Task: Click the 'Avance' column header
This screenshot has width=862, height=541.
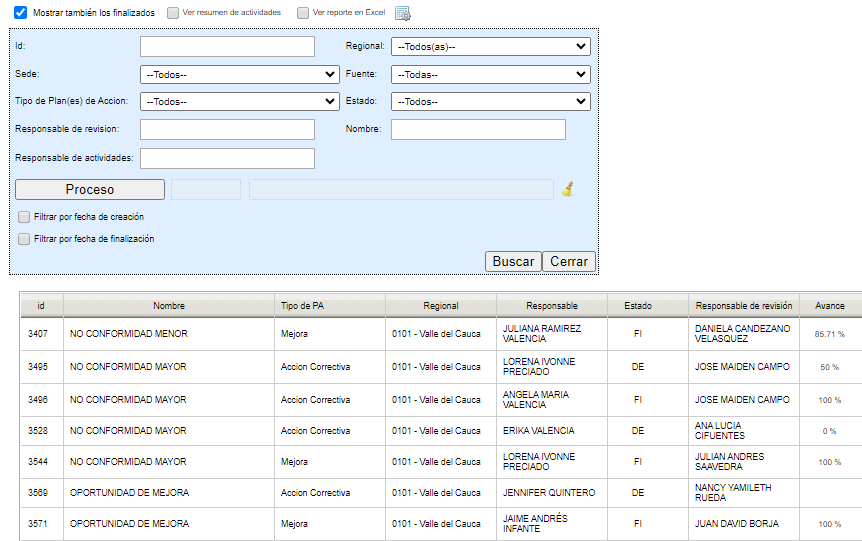Action: tap(829, 306)
